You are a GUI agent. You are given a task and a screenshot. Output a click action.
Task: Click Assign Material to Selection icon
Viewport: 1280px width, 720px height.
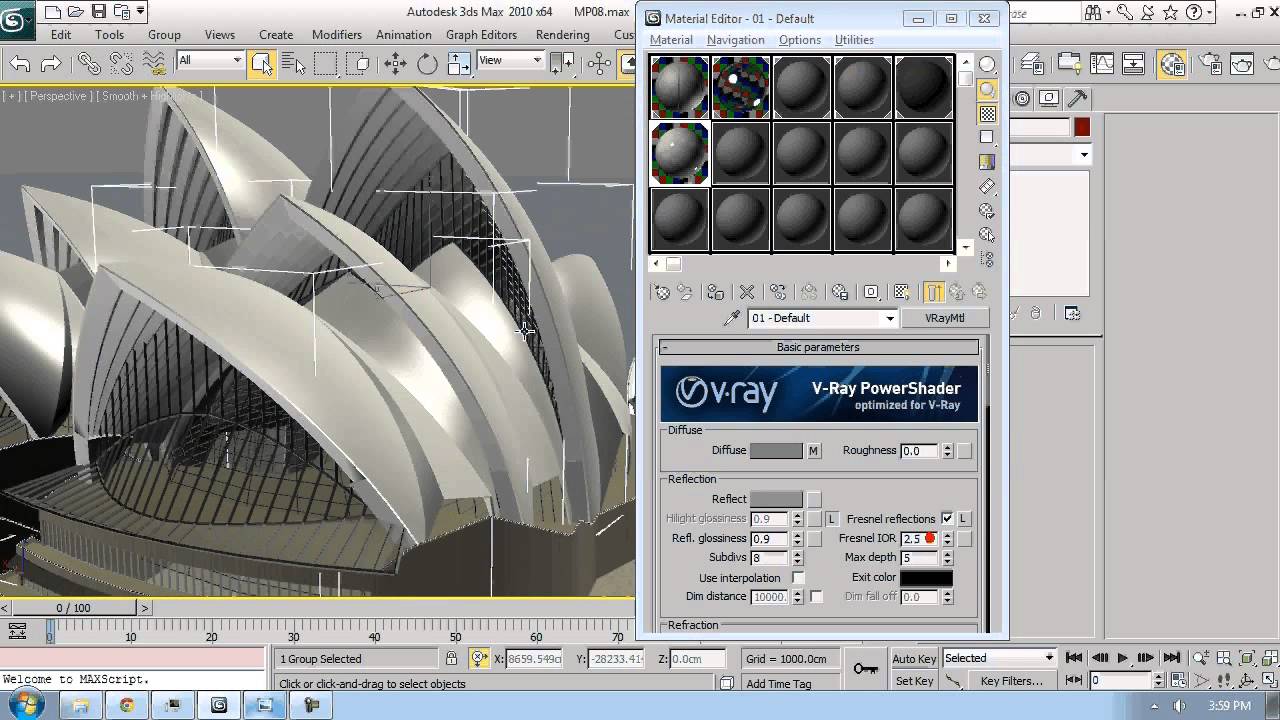coord(715,292)
